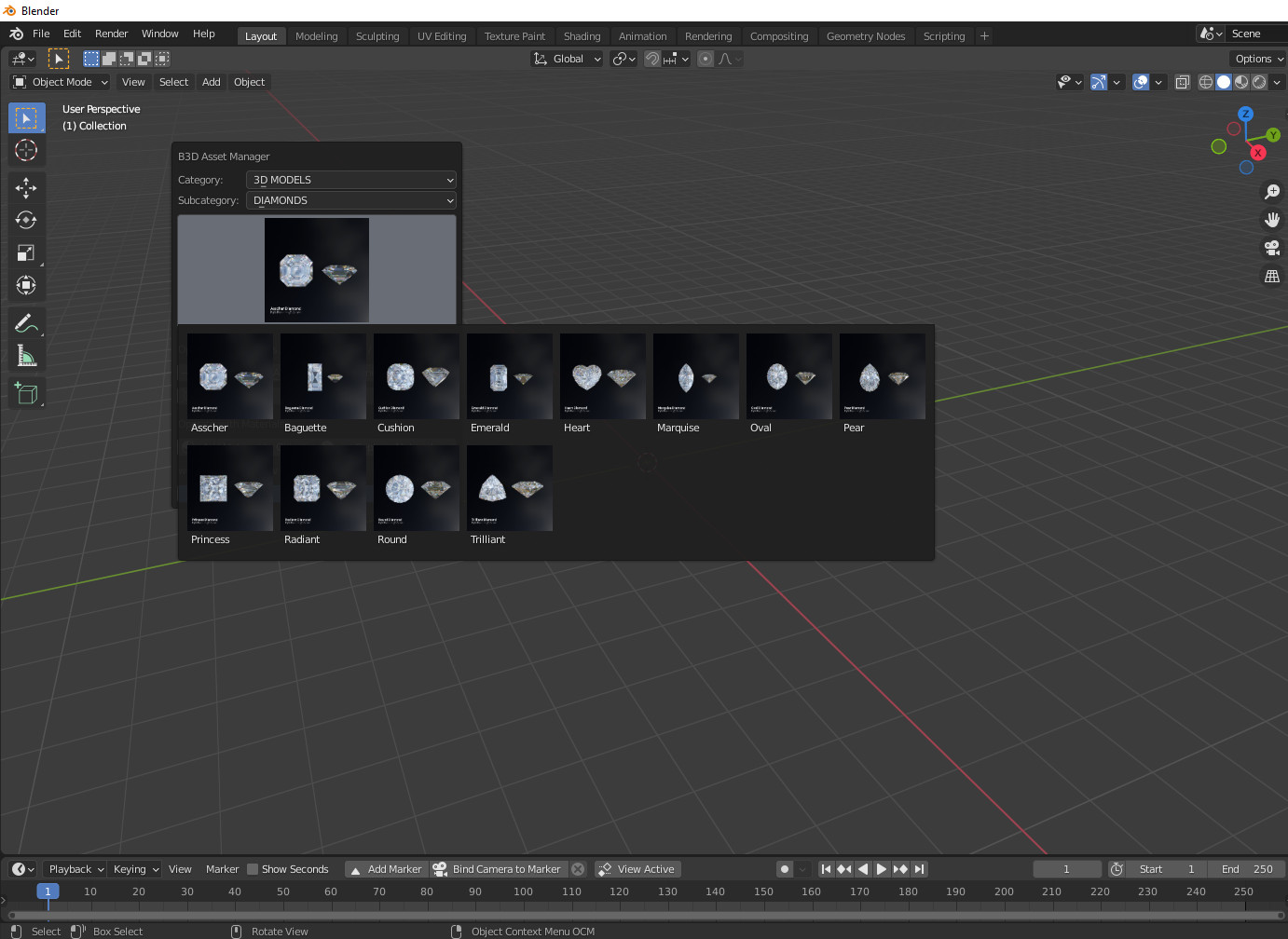This screenshot has width=1288, height=939.
Task: Open the Object Mode dropdown
Action: coord(61,82)
